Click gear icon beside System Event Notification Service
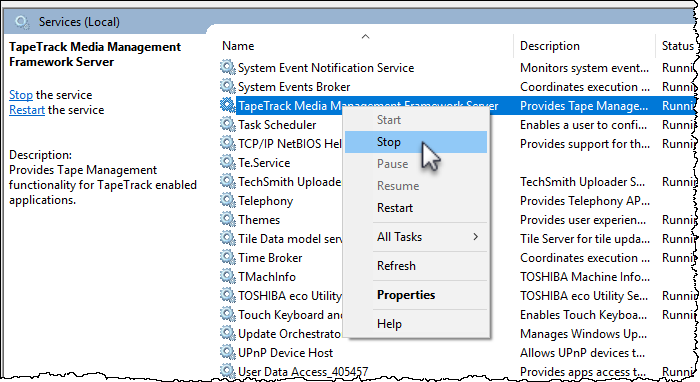 pyautogui.click(x=228, y=67)
